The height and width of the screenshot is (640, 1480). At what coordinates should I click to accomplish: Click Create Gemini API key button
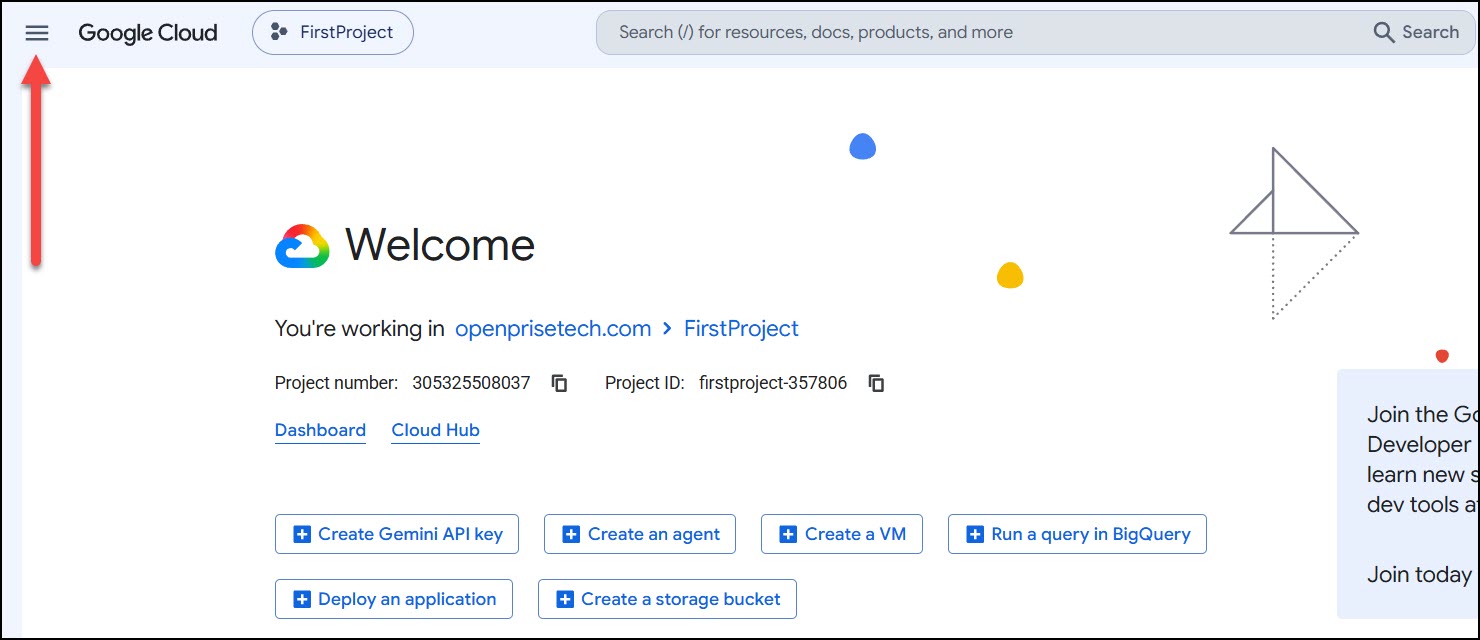[x=398, y=534]
